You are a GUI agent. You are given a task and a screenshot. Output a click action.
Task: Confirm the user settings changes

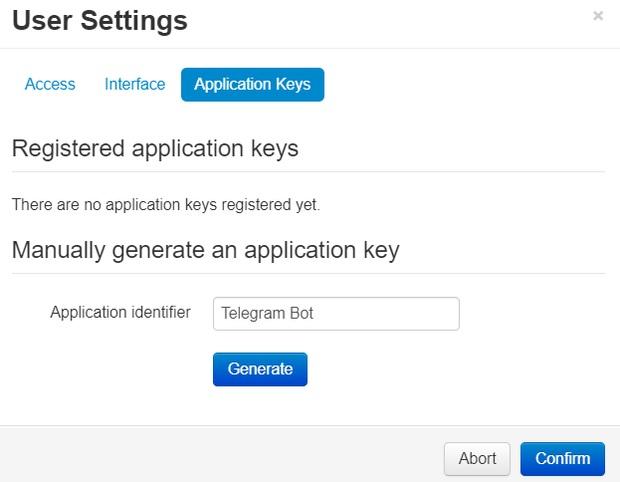tap(562, 459)
